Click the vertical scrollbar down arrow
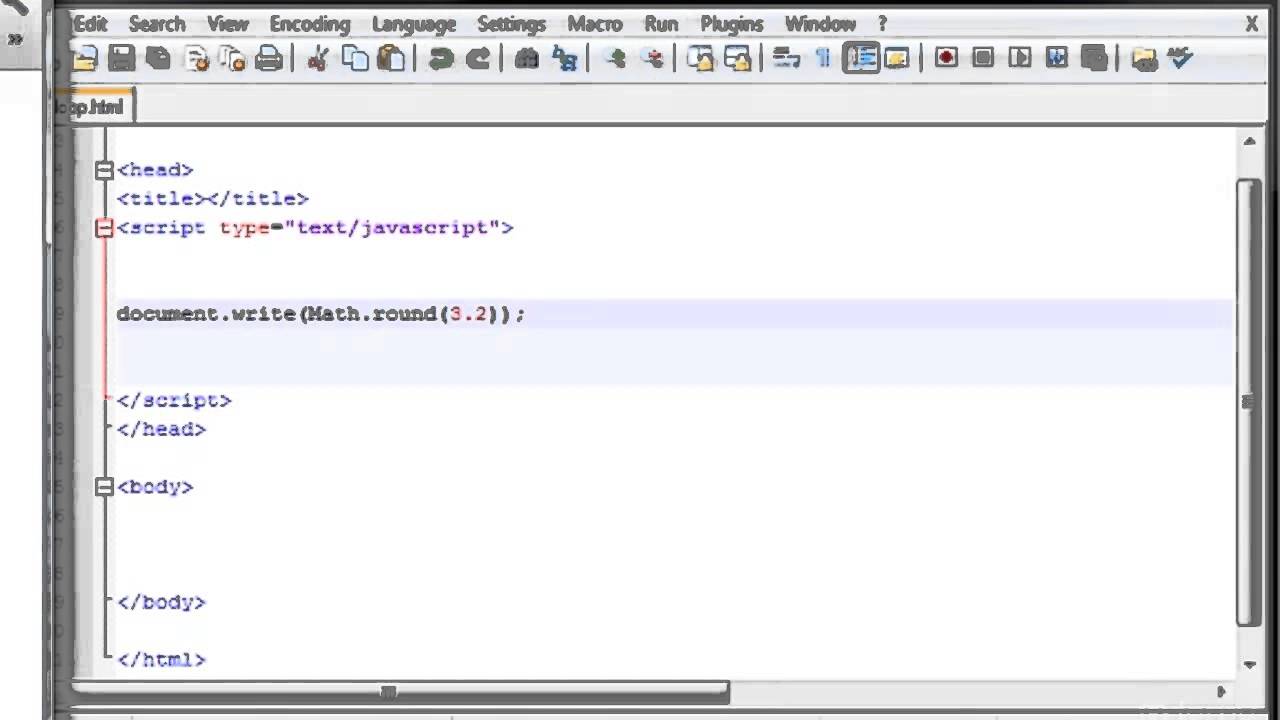This screenshot has width=1280, height=720. point(1249,664)
